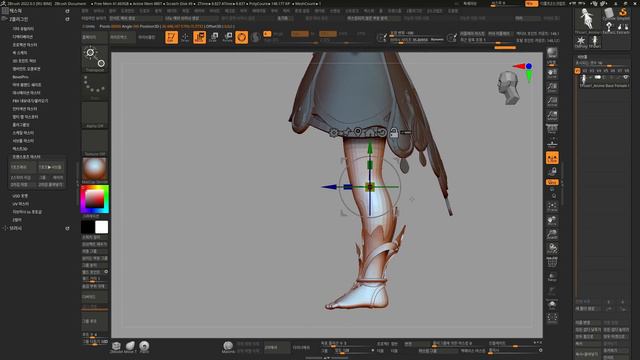Click the T포즈메쉬 button in Transpose Master
This screenshot has height=360, width=640.
pos(22,167)
